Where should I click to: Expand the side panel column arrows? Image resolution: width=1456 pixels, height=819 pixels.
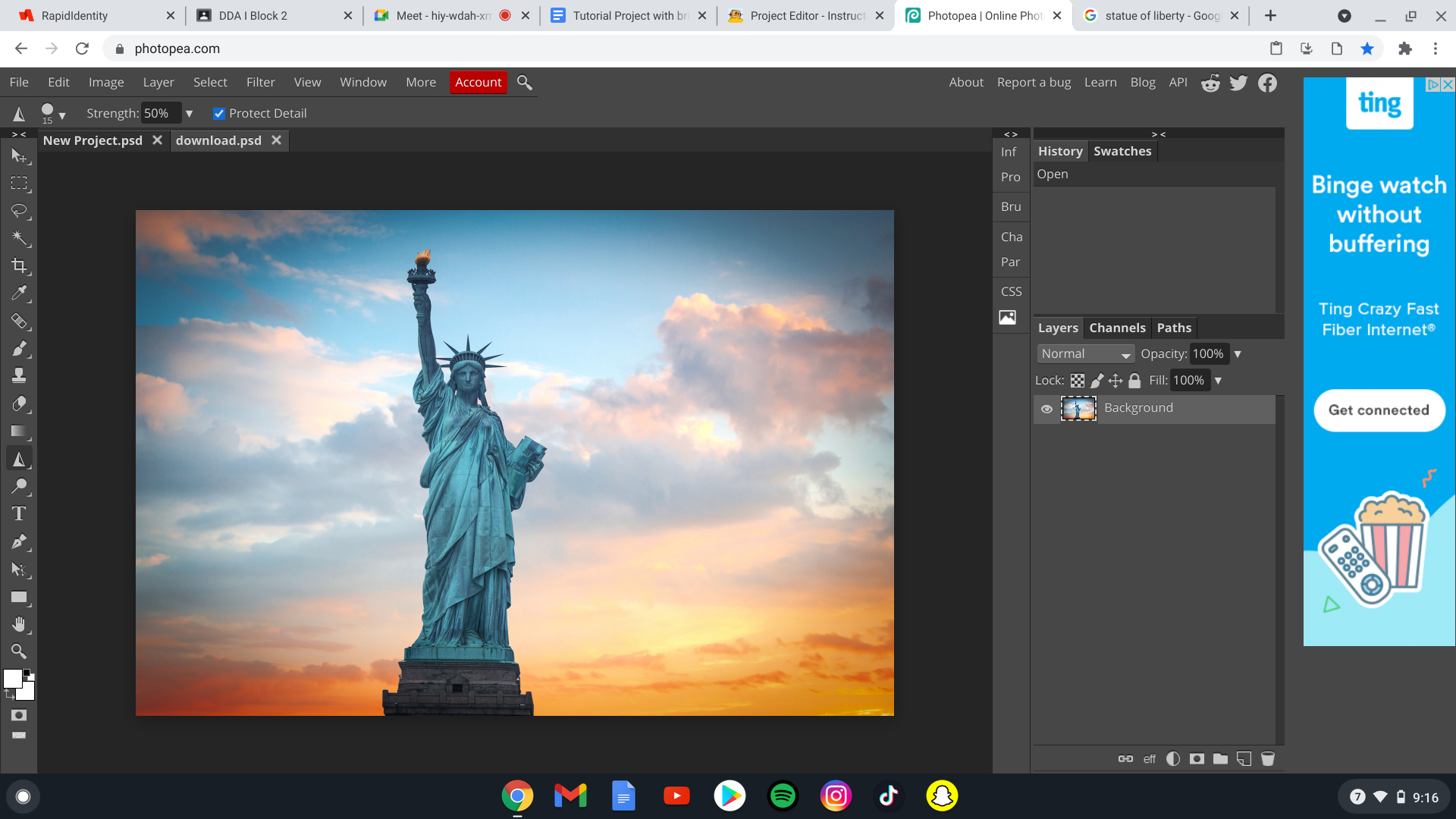point(1011,134)
